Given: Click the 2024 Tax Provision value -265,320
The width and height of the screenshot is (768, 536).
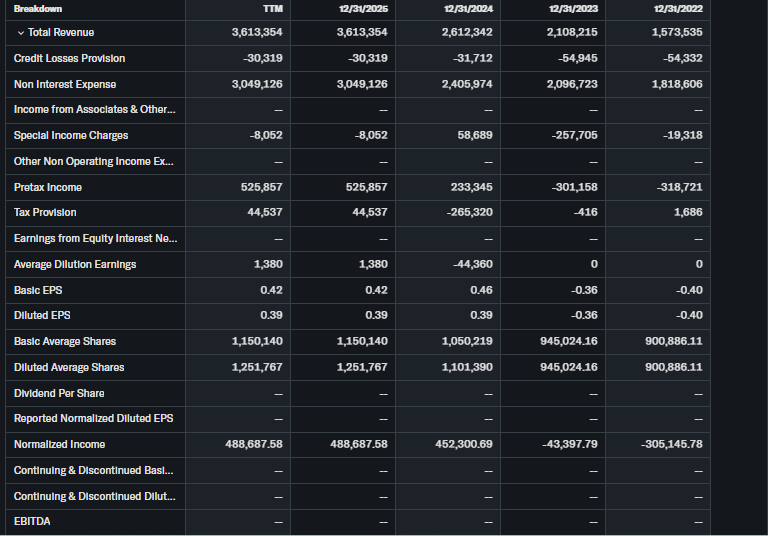Looking at the screenshot, I should [x=469, y=212].
